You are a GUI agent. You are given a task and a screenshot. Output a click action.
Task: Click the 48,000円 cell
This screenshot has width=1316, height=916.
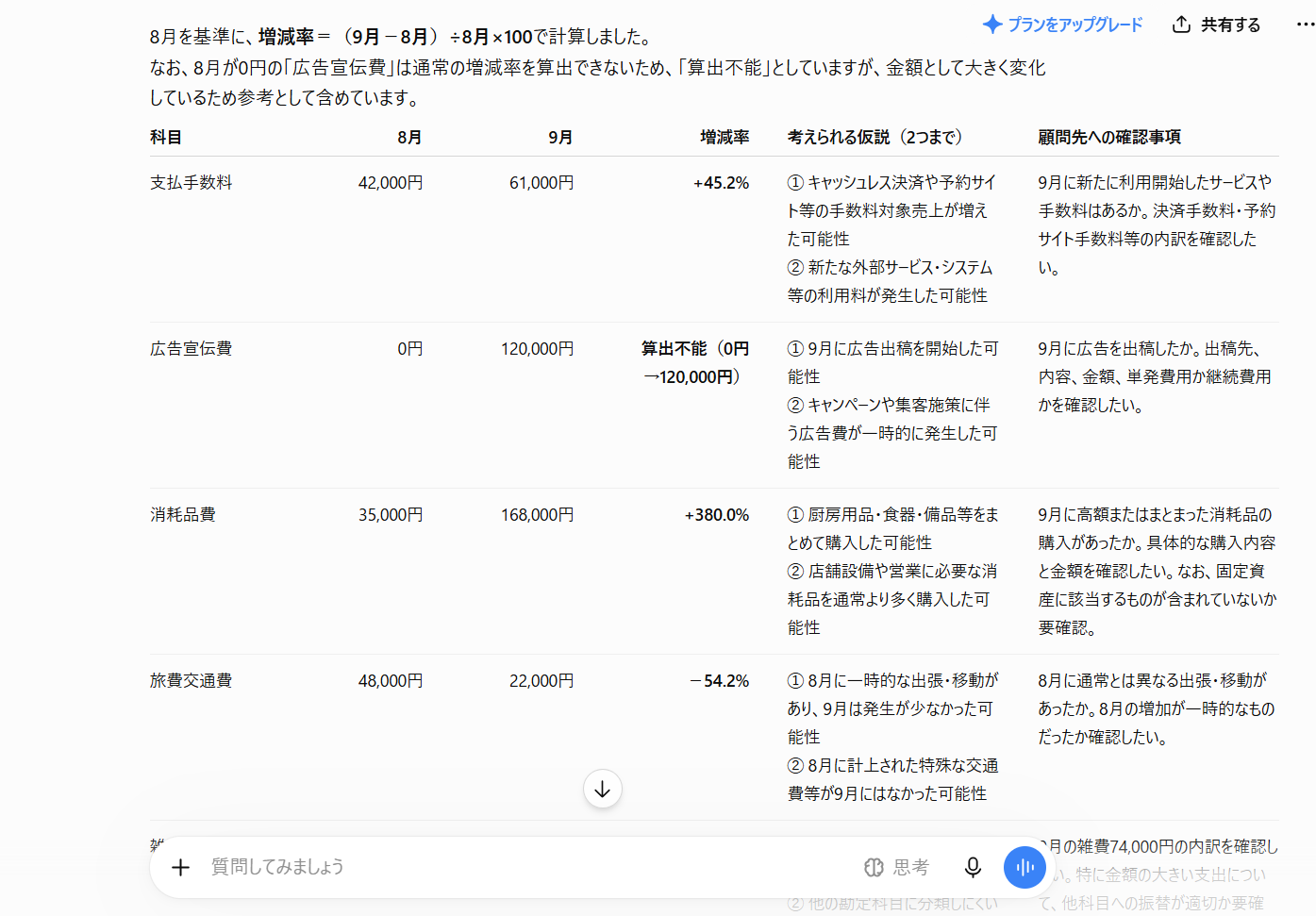(x=391, y=680)
